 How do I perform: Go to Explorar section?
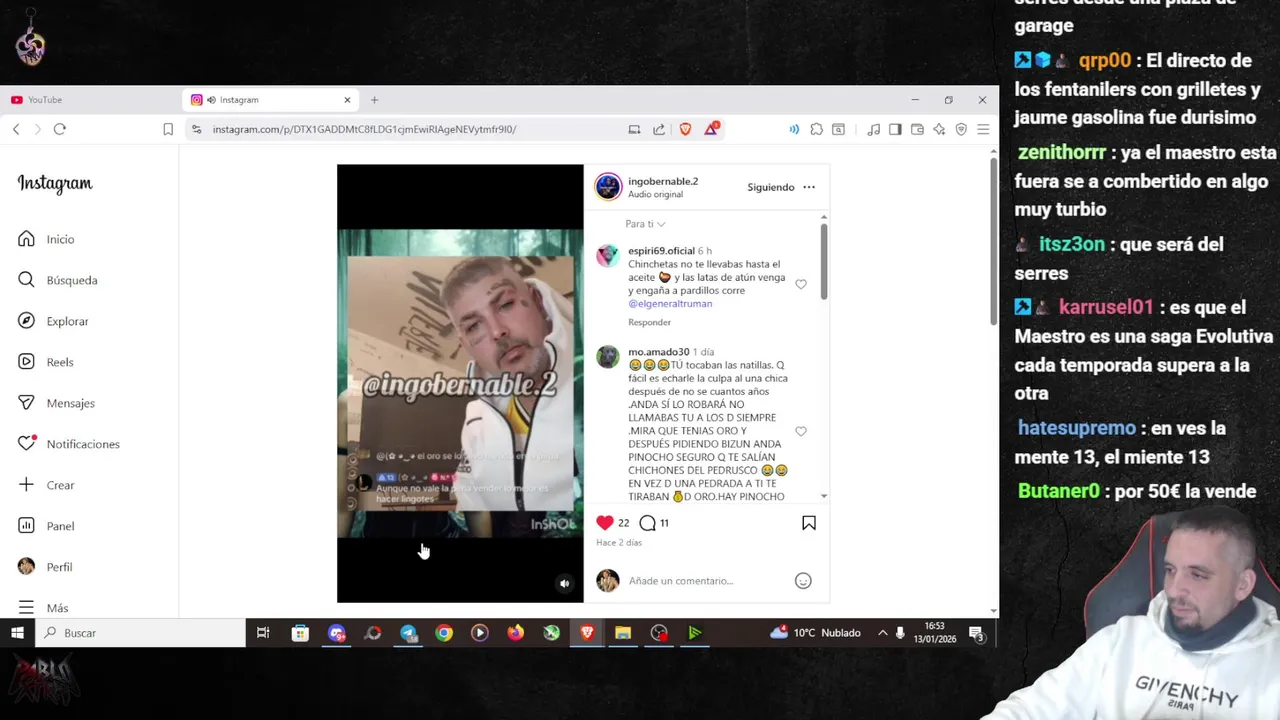click(x=53, y=321)
